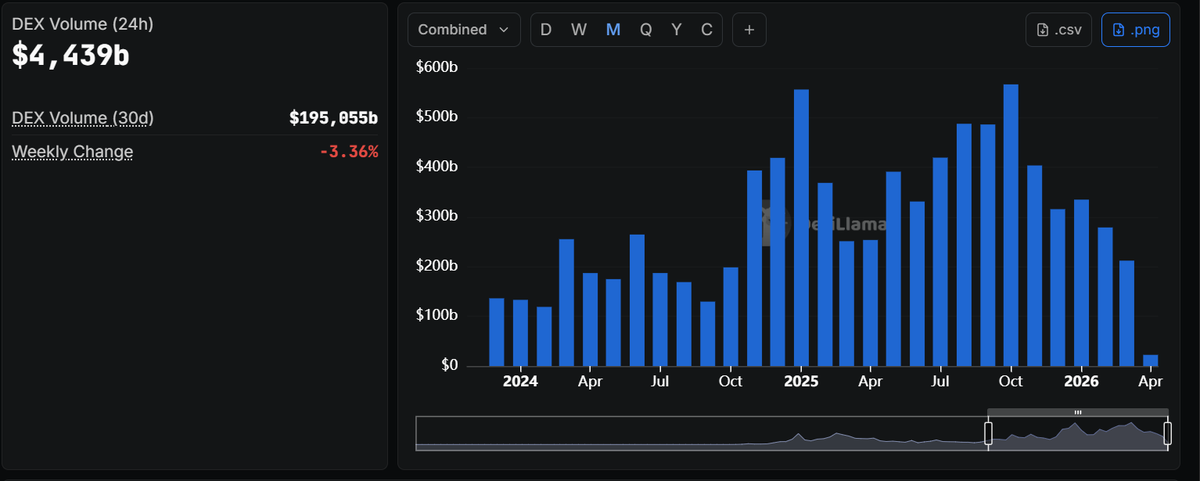The width and height of the screenshot is (1200, 481).
Task: Select the W weekly interval
Action: click(x=579, y=30)
